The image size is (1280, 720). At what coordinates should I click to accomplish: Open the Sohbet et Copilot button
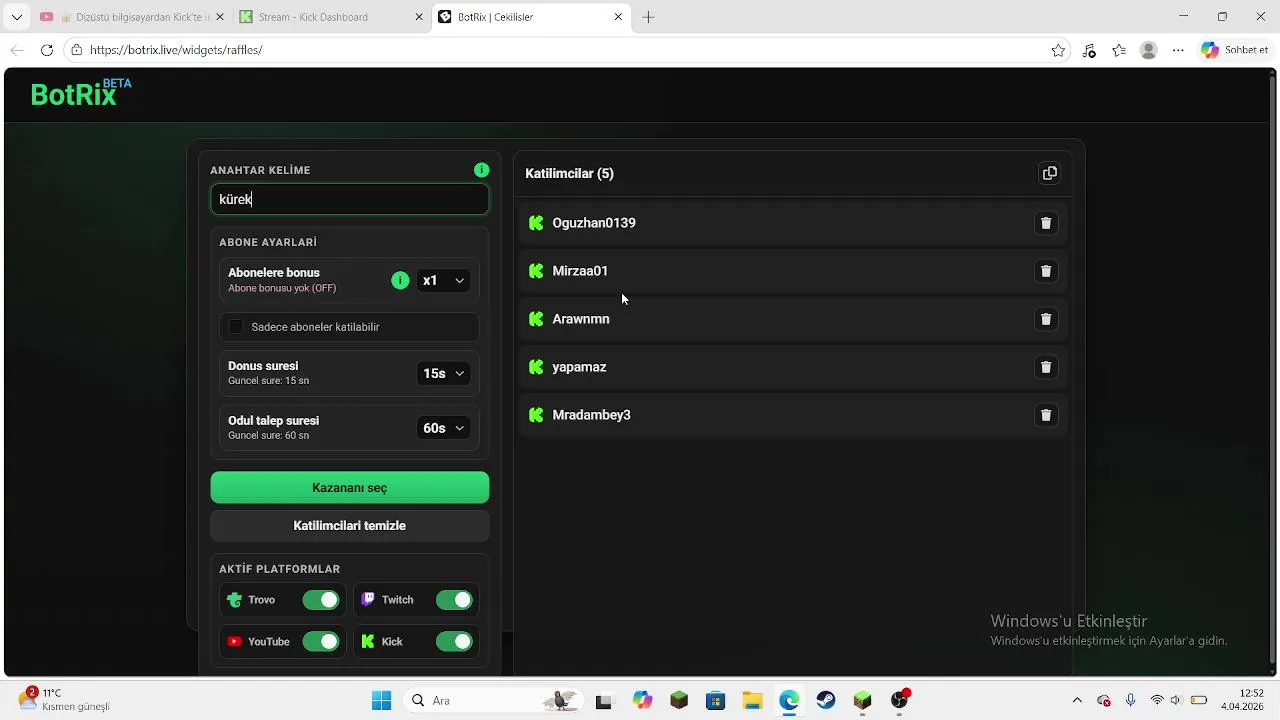point(1236,50)
